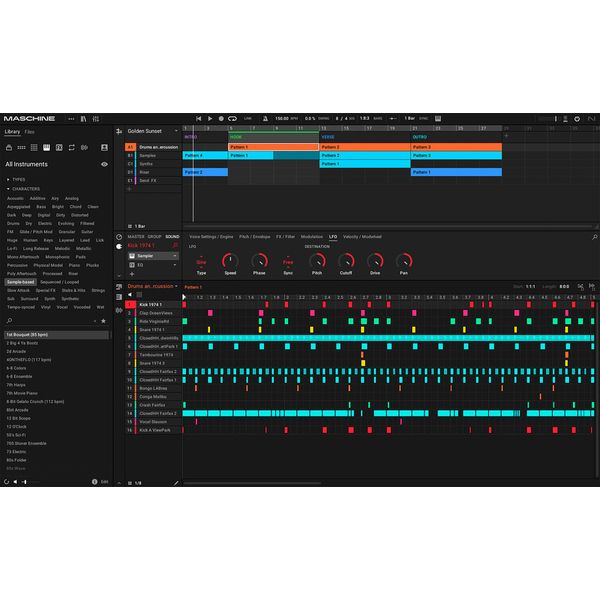Open the browser library icon in header
The width and height of the screenshot is (600, 600).
click(x=83, y=119)
